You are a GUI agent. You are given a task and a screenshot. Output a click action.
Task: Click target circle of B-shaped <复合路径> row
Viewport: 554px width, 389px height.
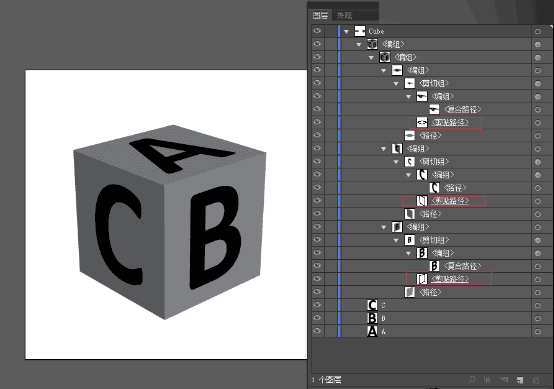pos(538,266)
